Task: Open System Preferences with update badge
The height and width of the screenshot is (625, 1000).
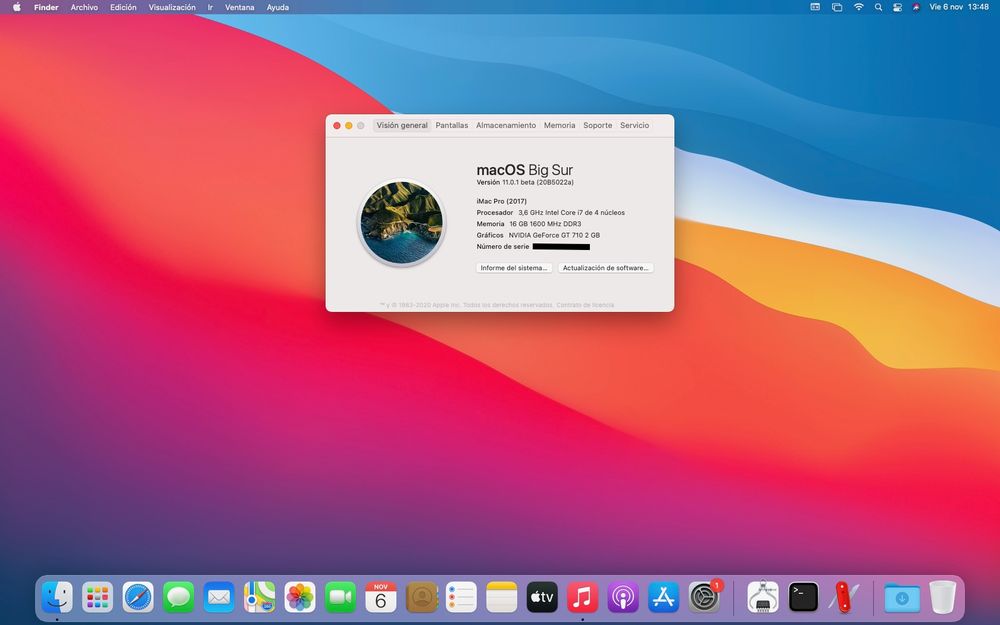Action: [x=705, y=598]
